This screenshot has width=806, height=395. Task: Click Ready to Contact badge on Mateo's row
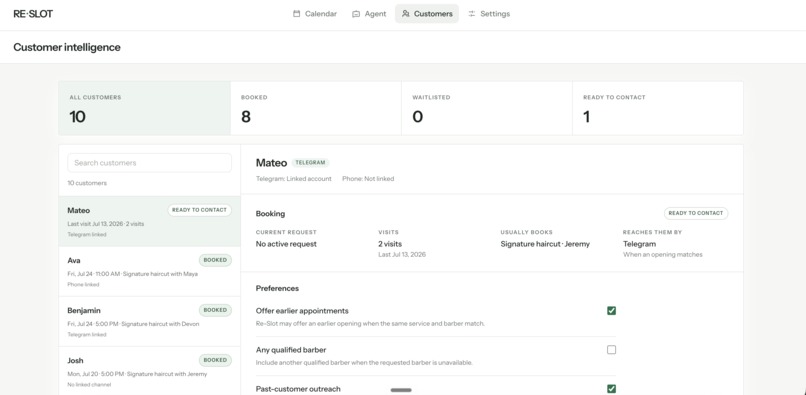pyautogui.click(x=199, y=210)
